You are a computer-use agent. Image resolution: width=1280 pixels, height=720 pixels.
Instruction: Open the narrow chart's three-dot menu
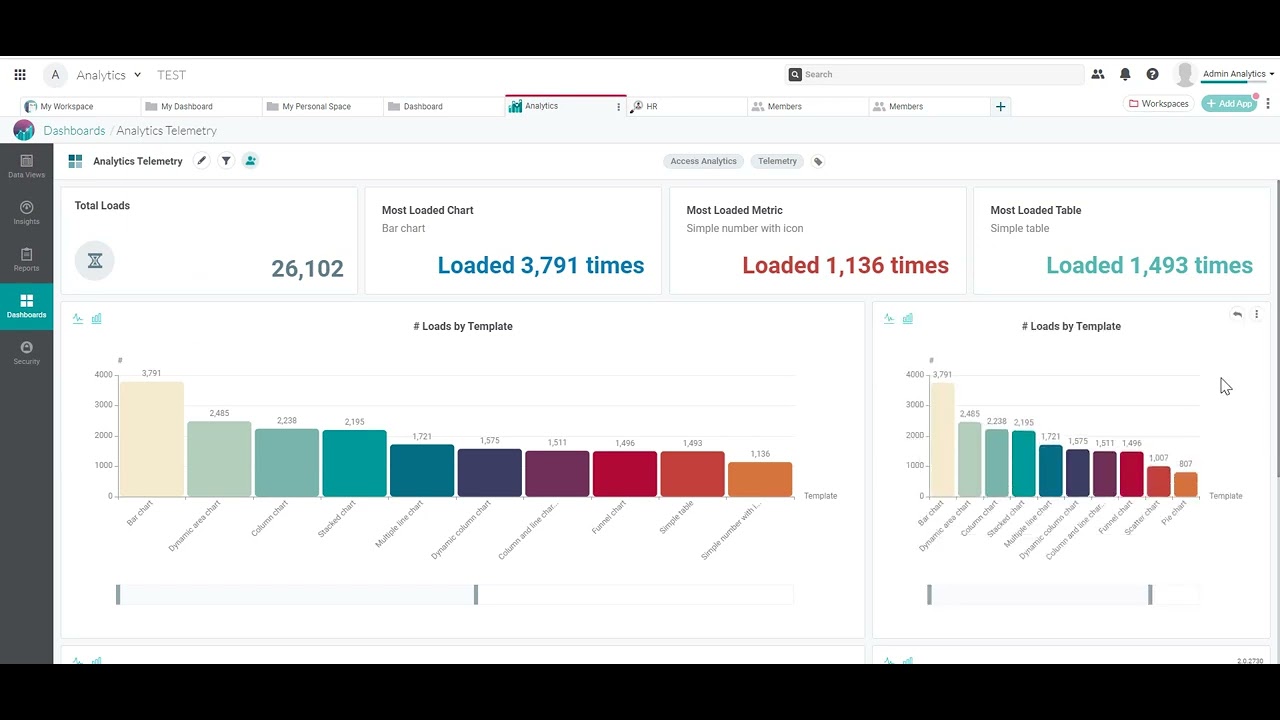1257,314
